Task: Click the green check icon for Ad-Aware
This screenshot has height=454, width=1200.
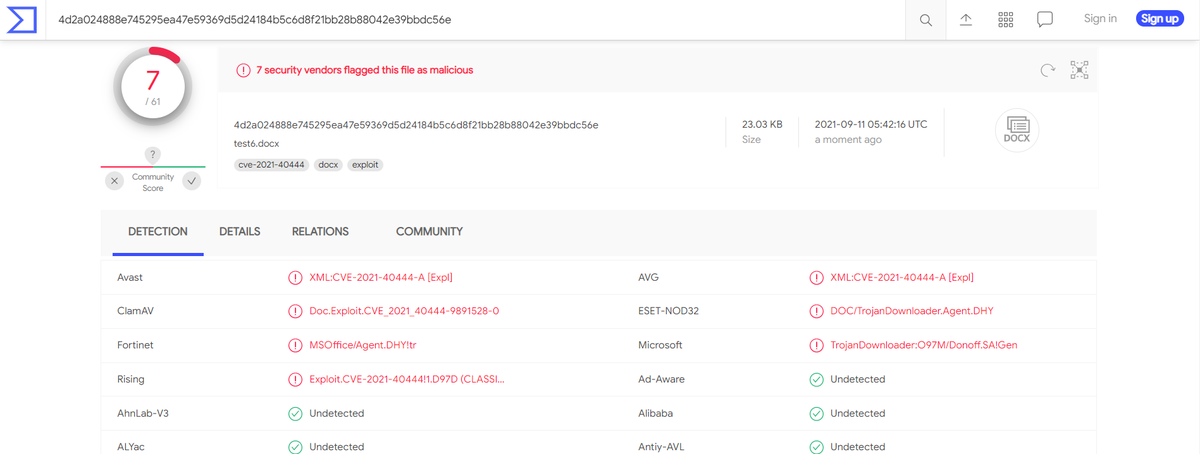Action: 816,379
